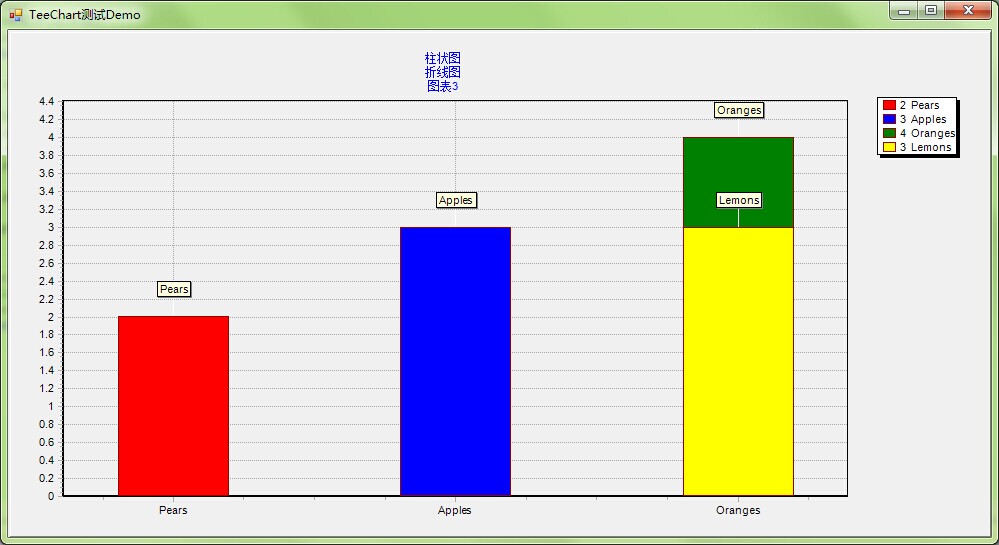999x545 pixels.
Task: Click the 4.4 y-axis value
Action: (47, 101)
